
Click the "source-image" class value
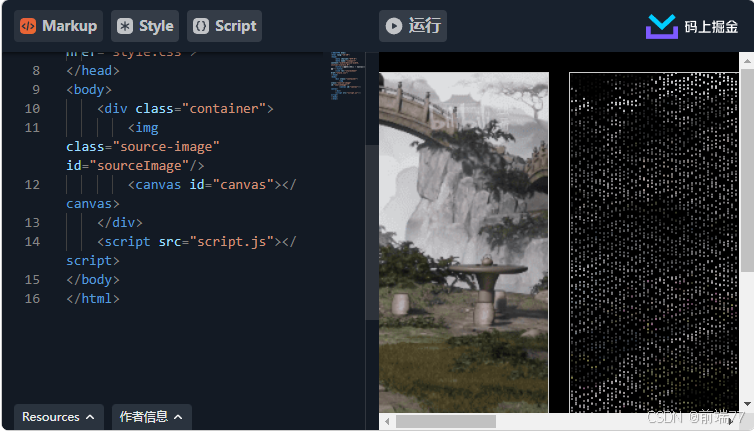(166, 147)
